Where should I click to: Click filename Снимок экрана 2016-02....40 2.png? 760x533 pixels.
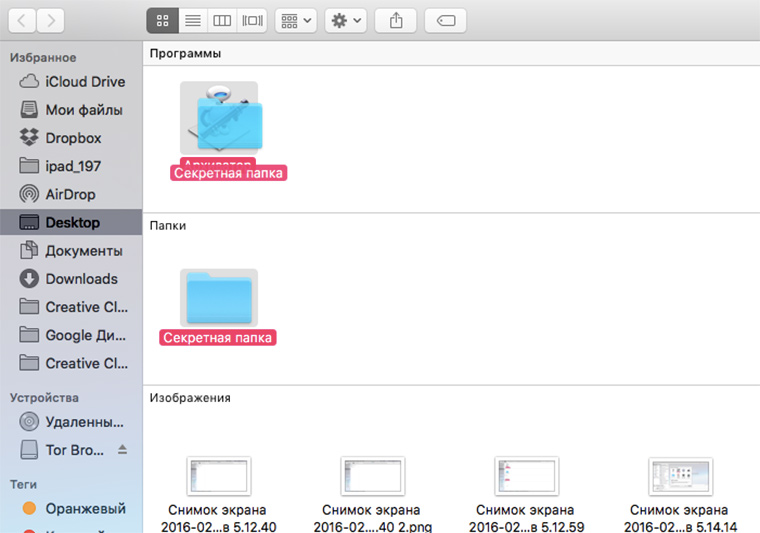click(372, 518)
